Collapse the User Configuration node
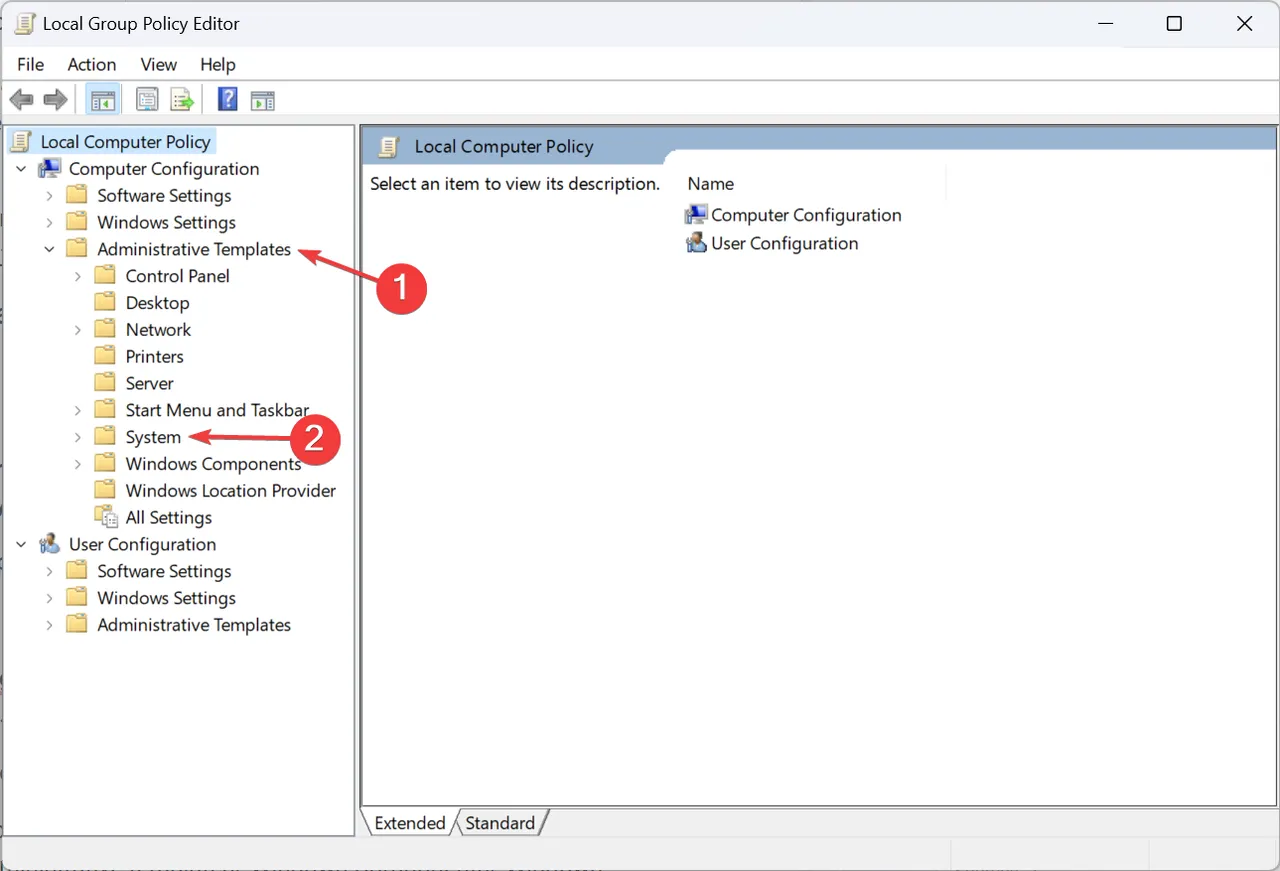 click(21, 545)
